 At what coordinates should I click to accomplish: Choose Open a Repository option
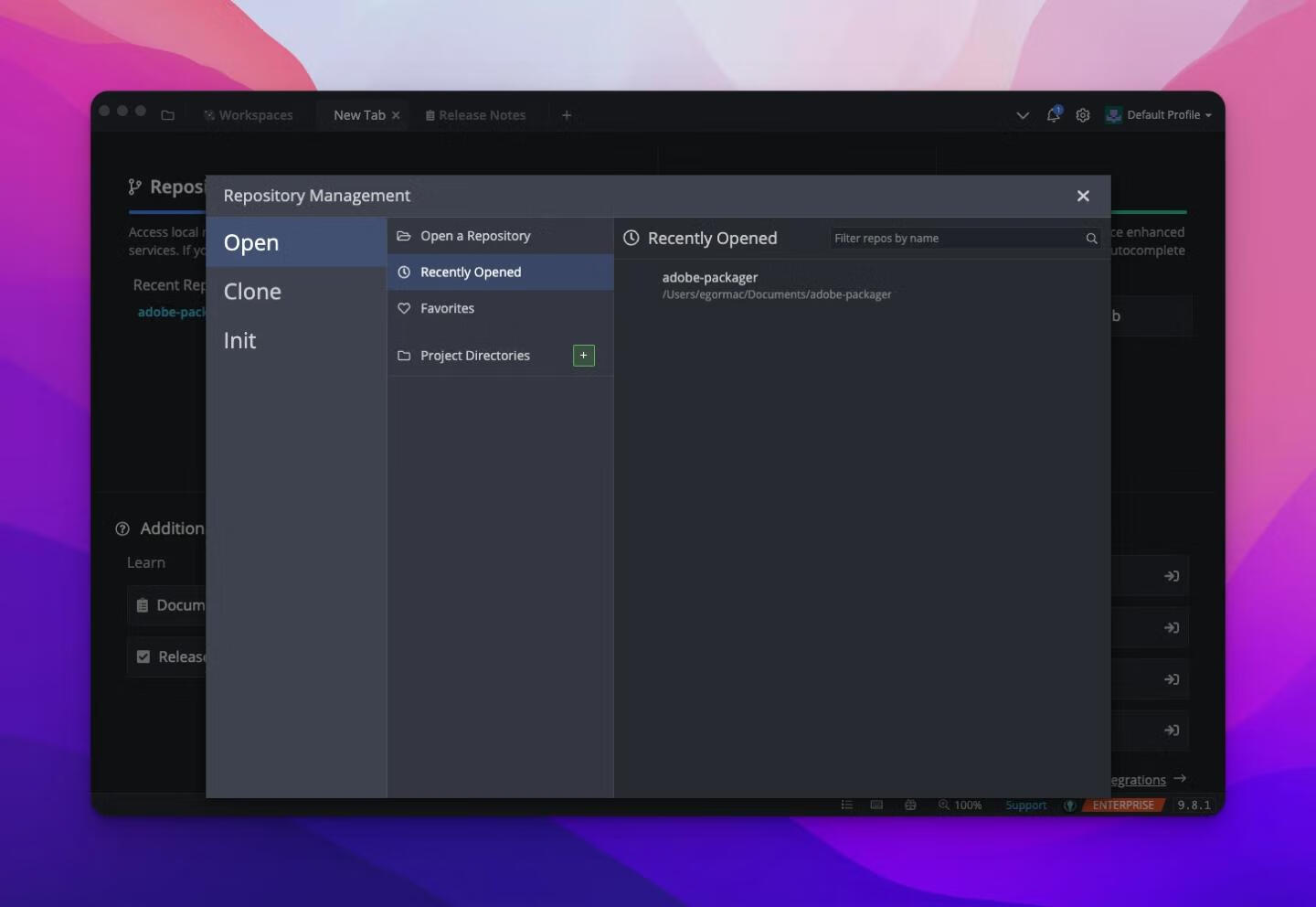pos(474,236)
